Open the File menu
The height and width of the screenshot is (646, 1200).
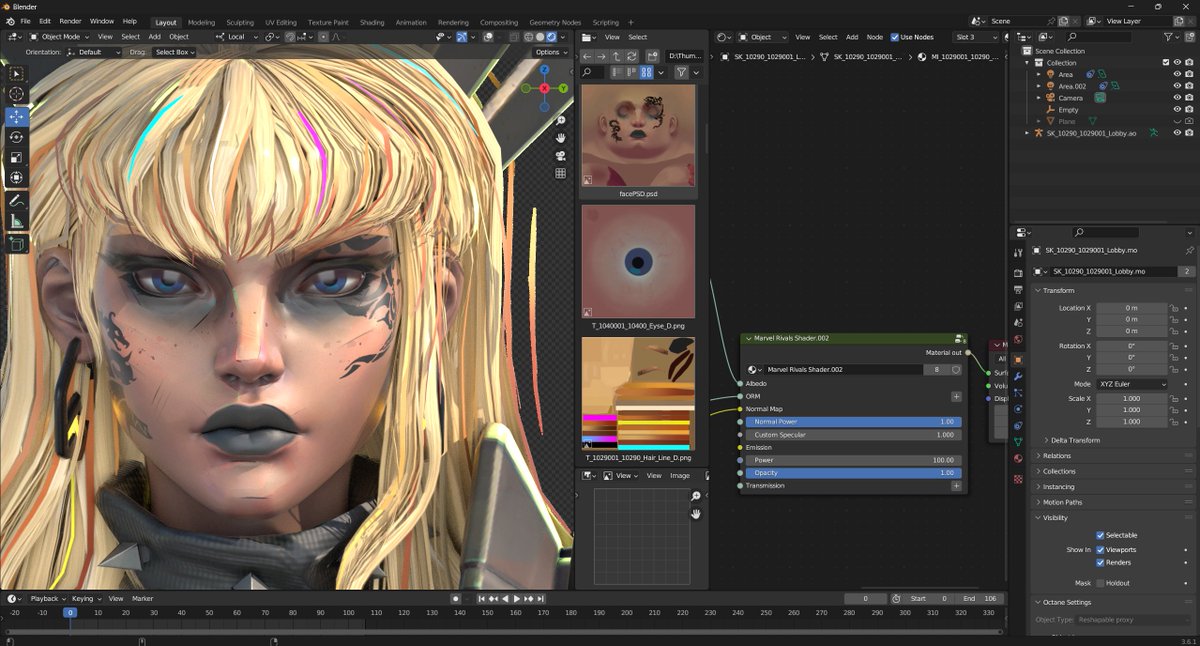pos(25,21)
